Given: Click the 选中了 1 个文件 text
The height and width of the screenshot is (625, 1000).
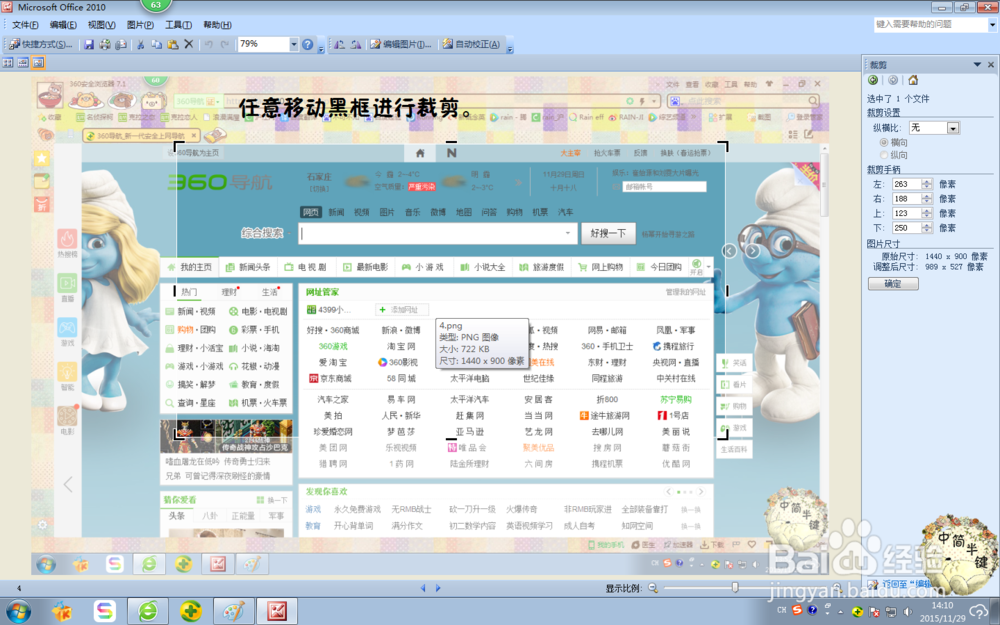Looking at the screenshot, I should click(898, 99).
